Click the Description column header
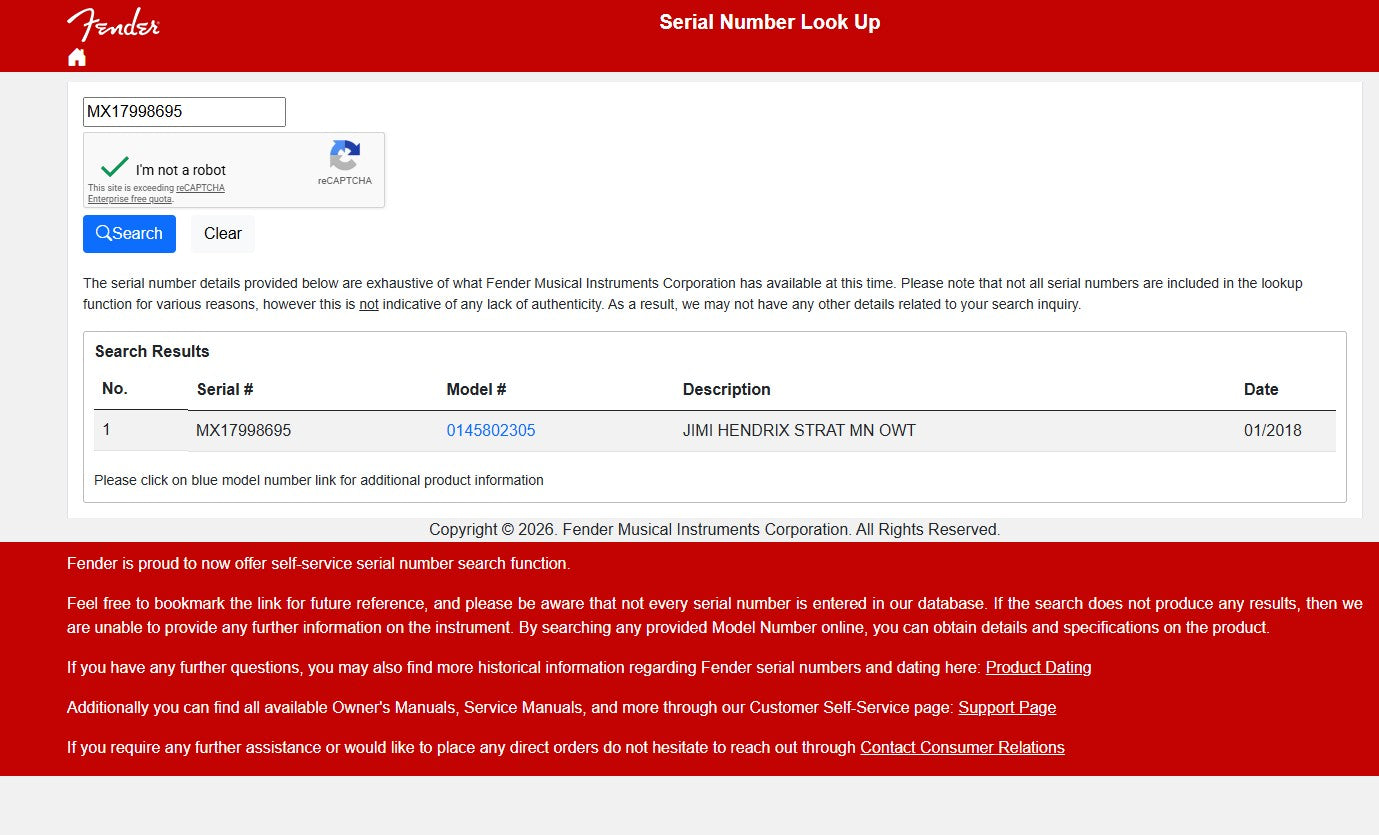This screenshot has width=1379, height=835. pyautogui.click(x=727, y=390)
